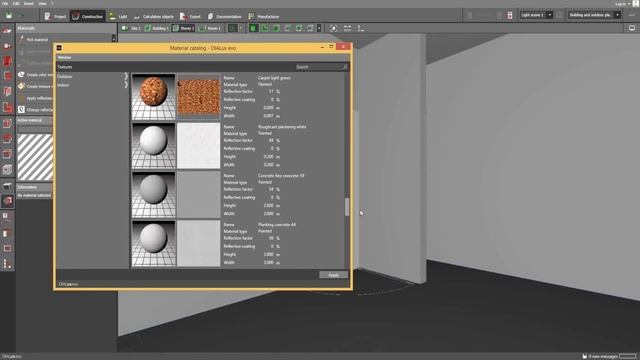Click Apply reflection option
The height and width of the screenshot is (360, 640).
36,98
